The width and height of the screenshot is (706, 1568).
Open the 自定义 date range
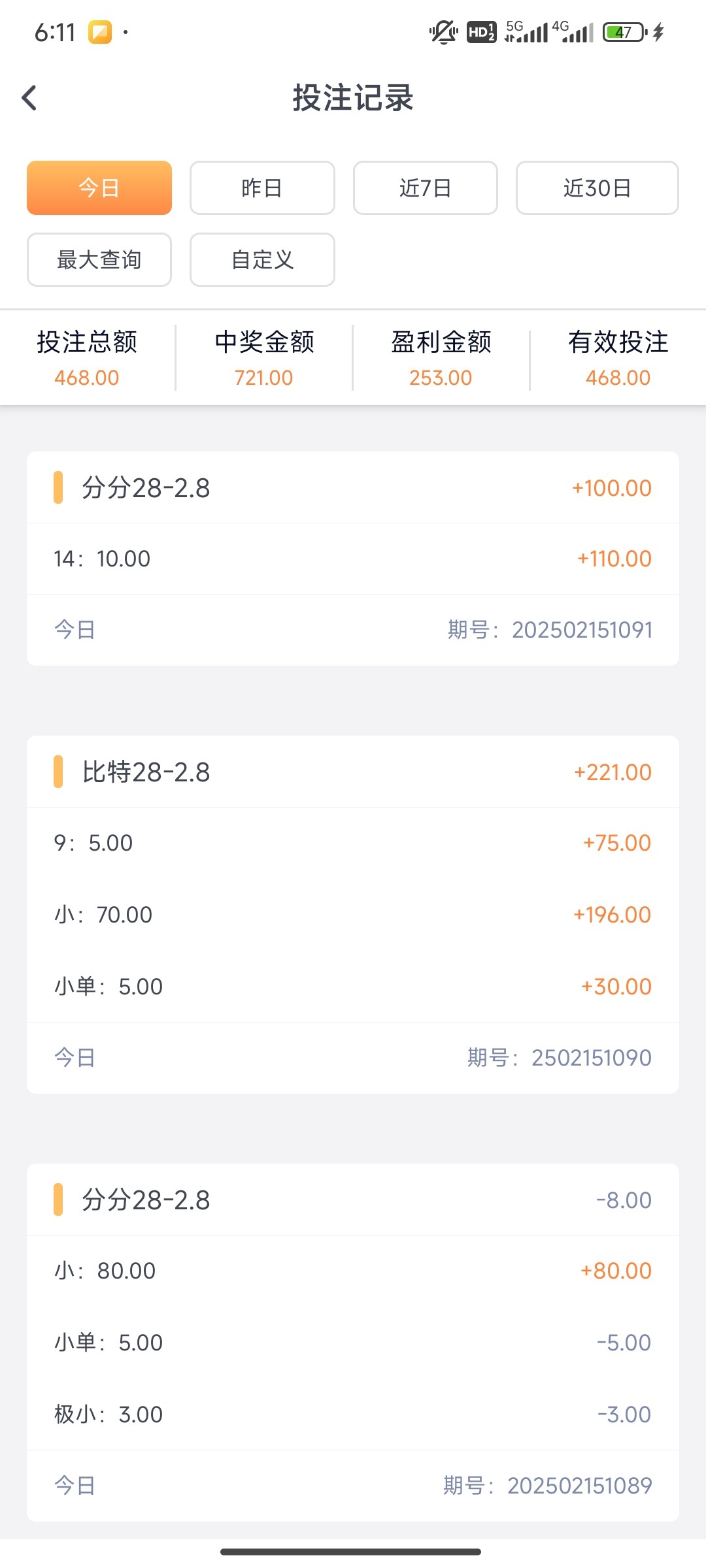pos(262,260)
